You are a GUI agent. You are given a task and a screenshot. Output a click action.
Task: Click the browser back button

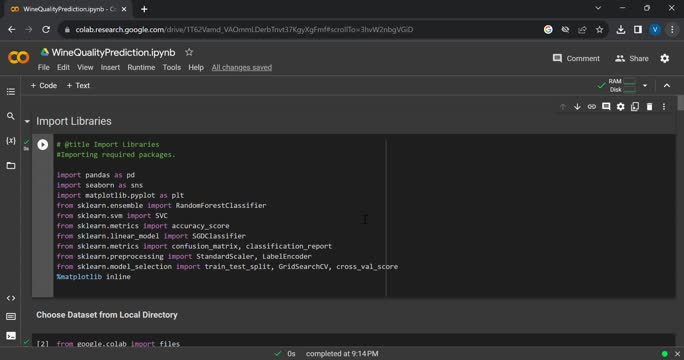click(11, 29)
